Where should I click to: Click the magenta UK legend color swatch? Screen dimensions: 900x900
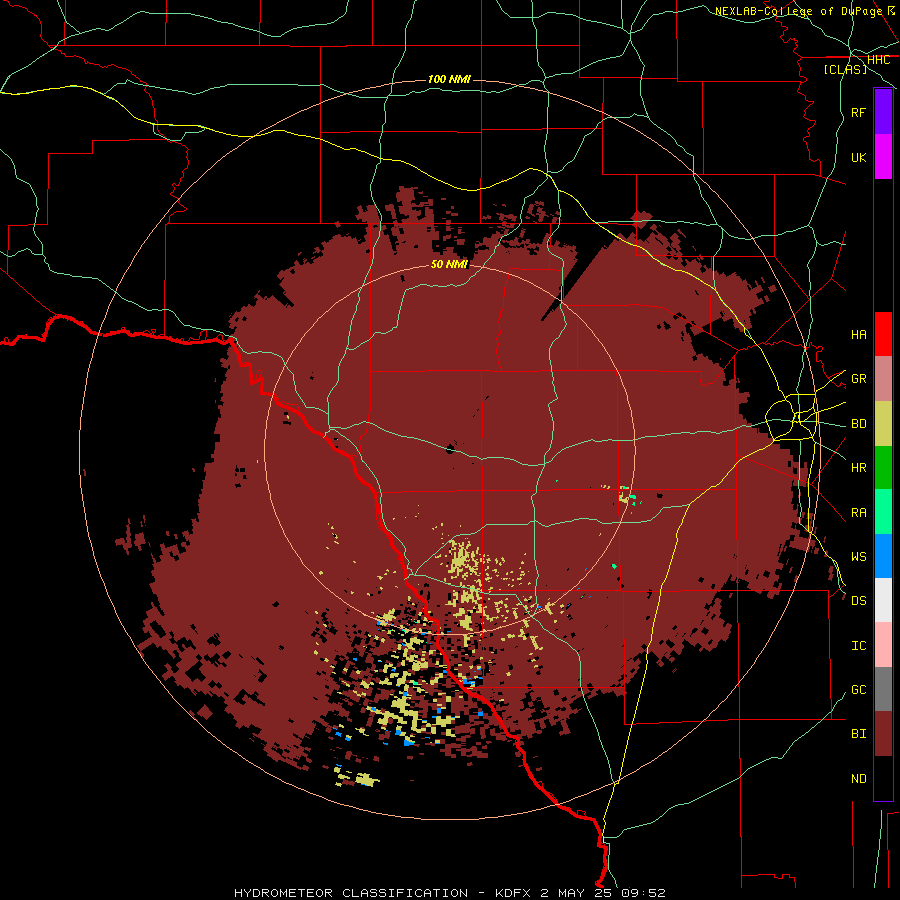(883, 157)
